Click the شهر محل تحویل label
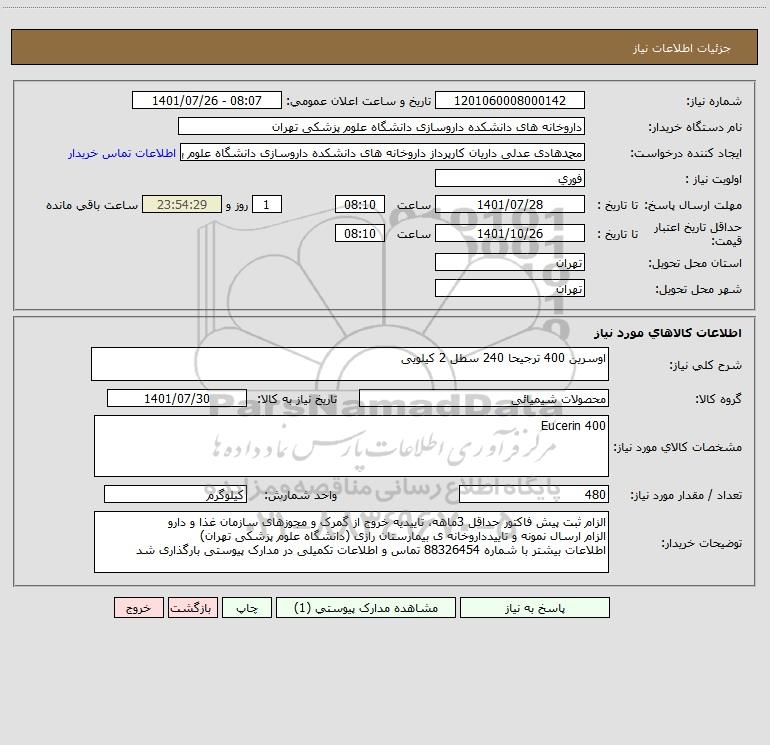Viewport: 770px width, 745px height. [x=699, y=289]
